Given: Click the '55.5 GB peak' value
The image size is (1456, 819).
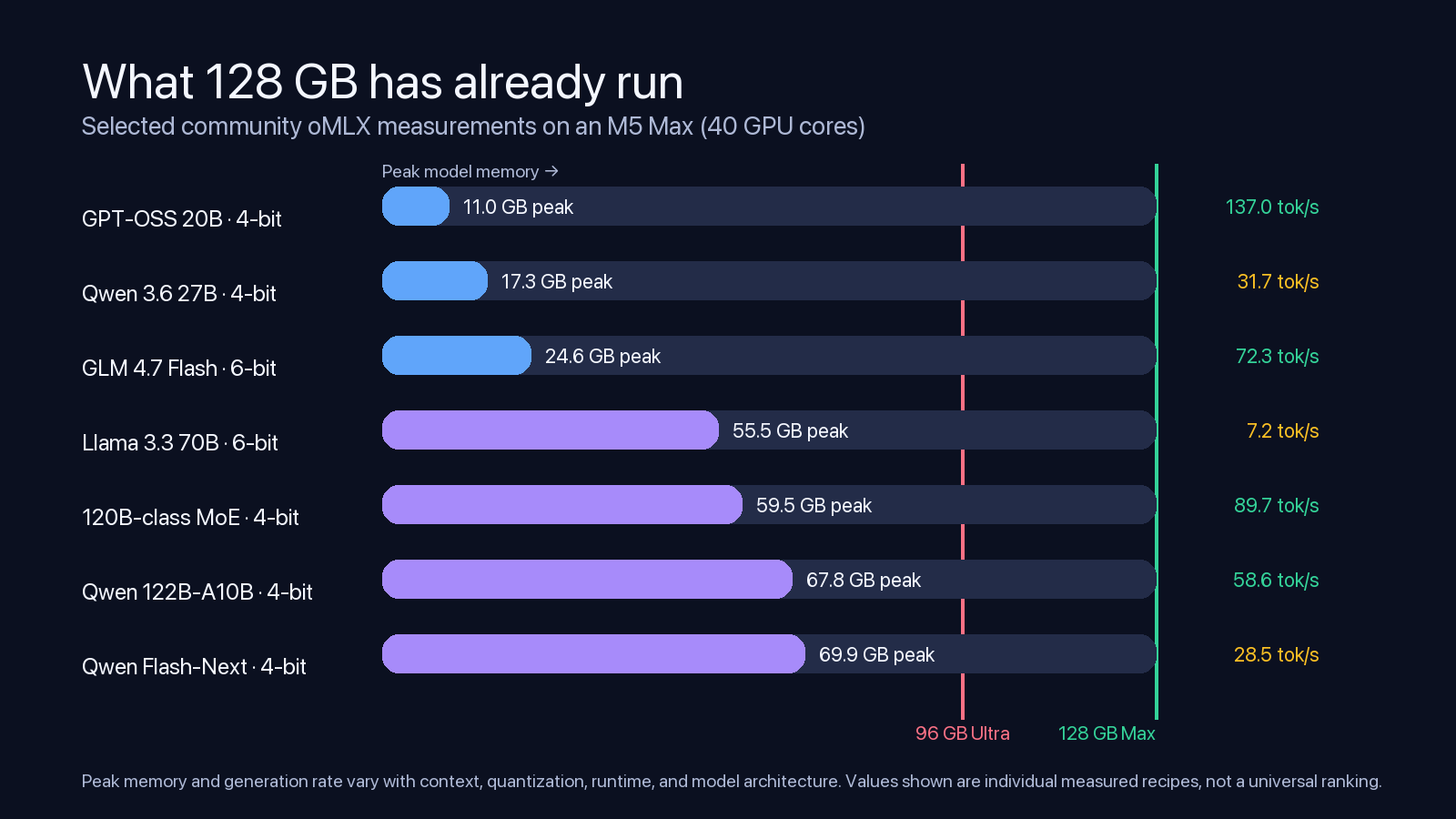Looking at the screenshot, I should click(790, 431).
